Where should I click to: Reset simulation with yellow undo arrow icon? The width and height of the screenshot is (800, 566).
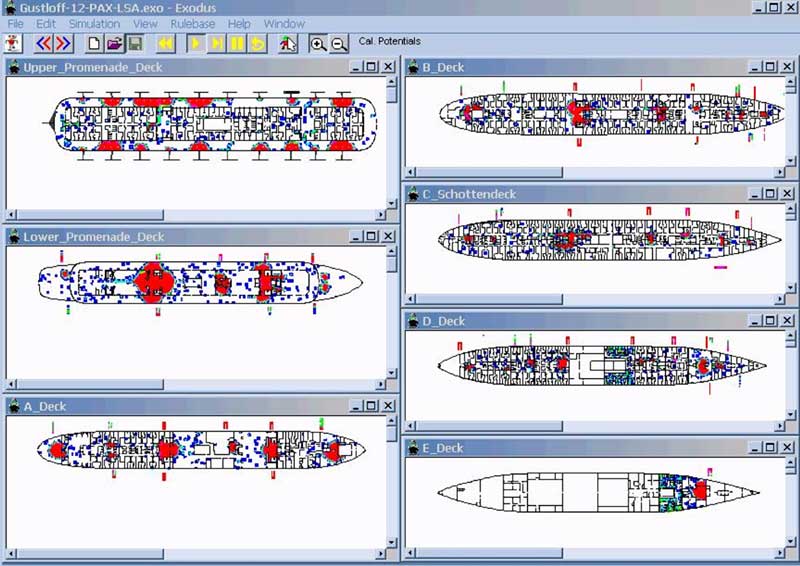click(x=258, y=43)
